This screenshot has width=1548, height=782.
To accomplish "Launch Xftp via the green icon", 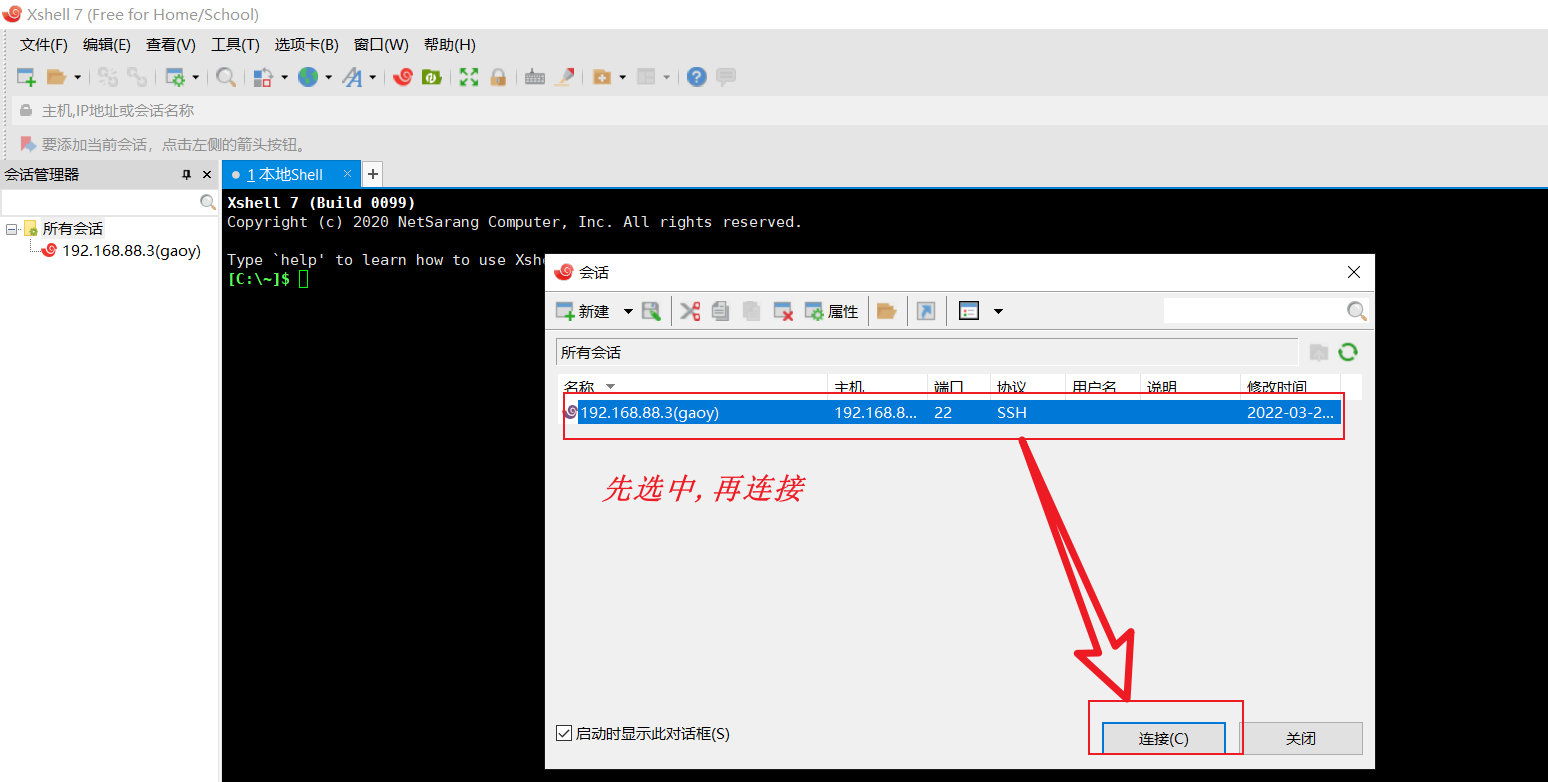I will click(x=432, y=77).
